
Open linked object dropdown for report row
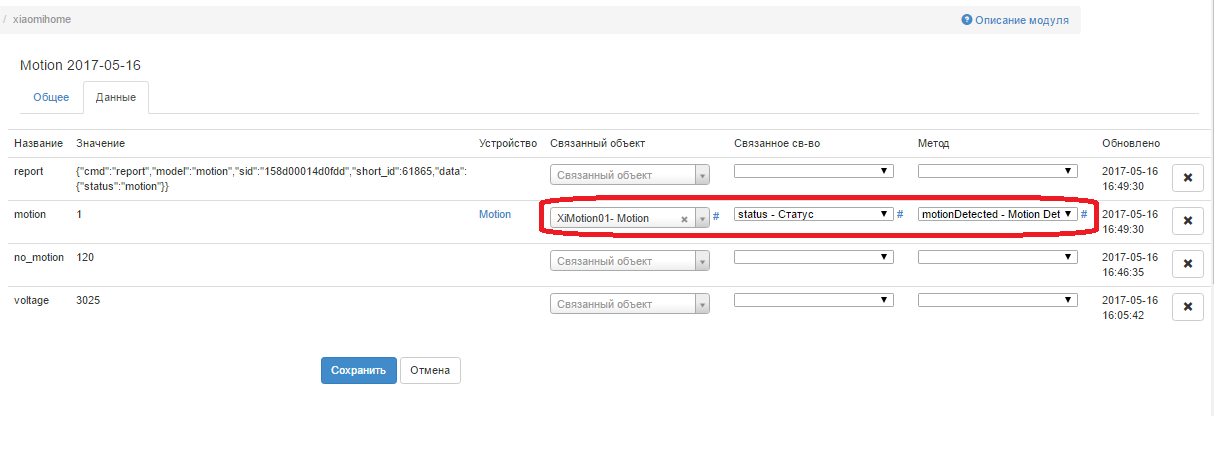(629, 175)
